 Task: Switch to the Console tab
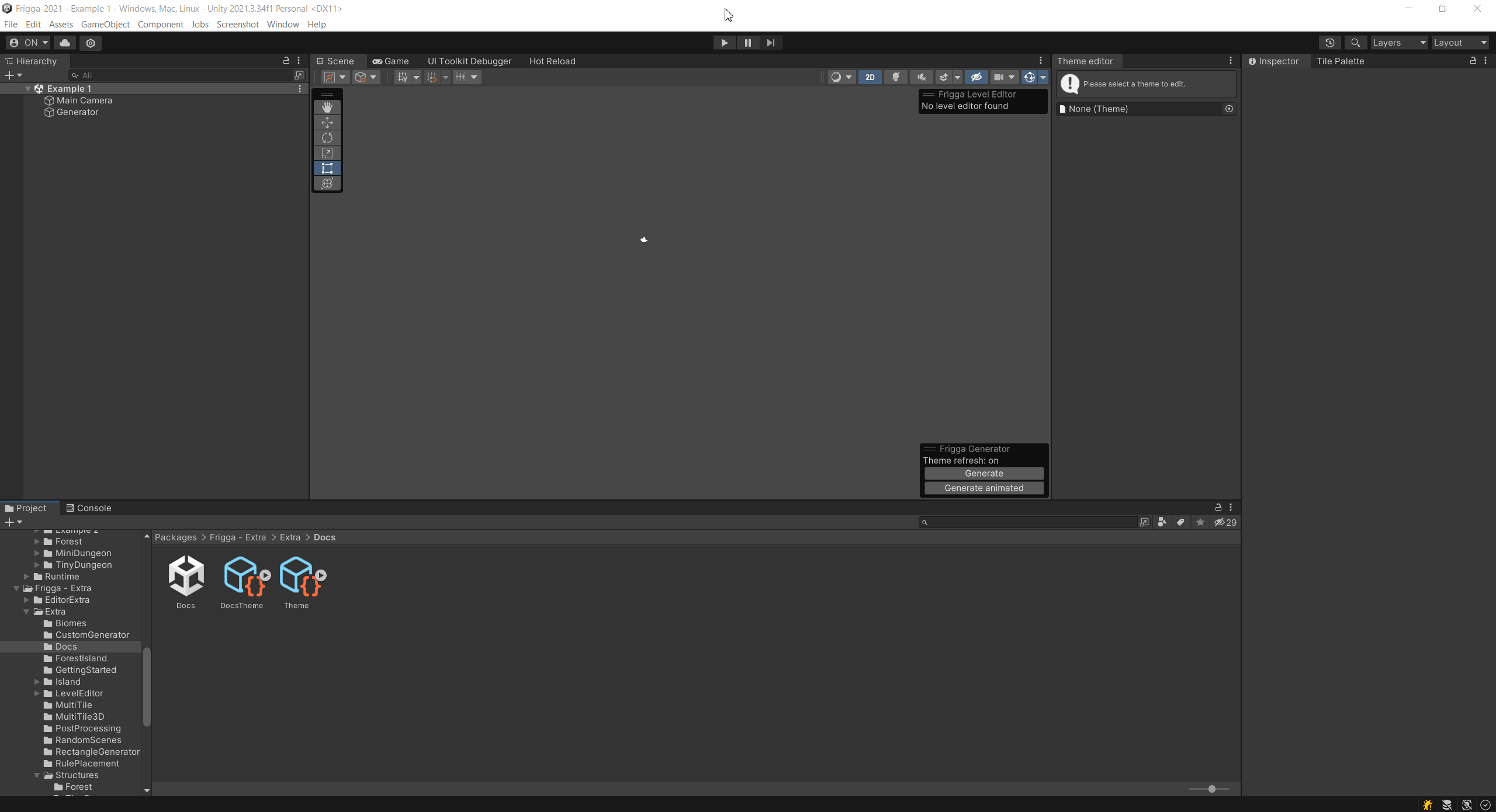[88, 508]
